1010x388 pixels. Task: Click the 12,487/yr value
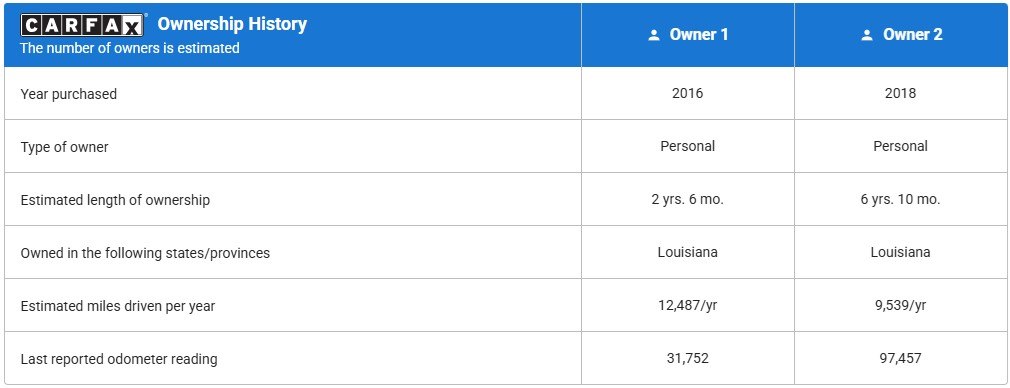[x=687, y=305]
